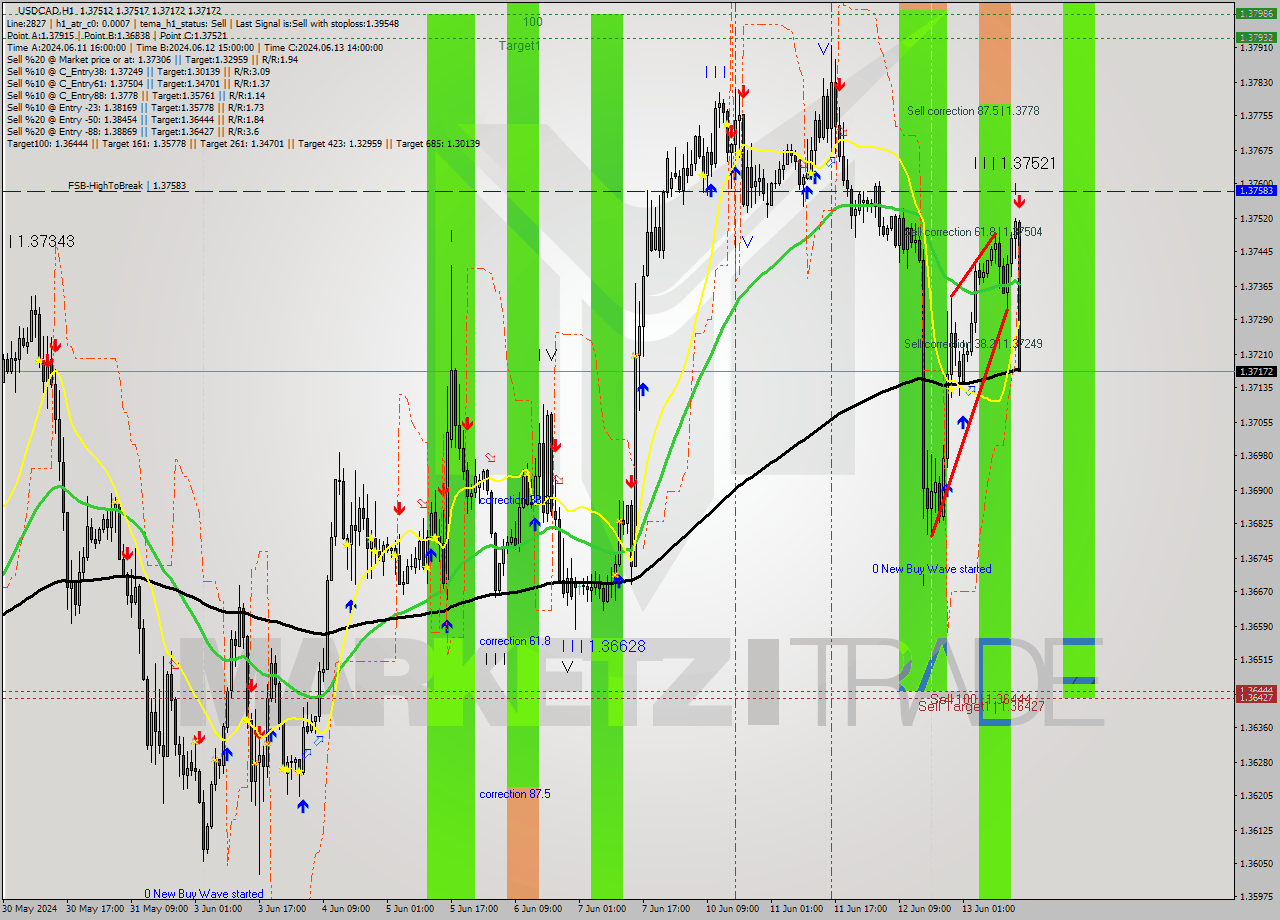Click the red 1.36427 price tag on axis
The image size is (1280, 920).
pyautogui.click(x=1255, y=698)
